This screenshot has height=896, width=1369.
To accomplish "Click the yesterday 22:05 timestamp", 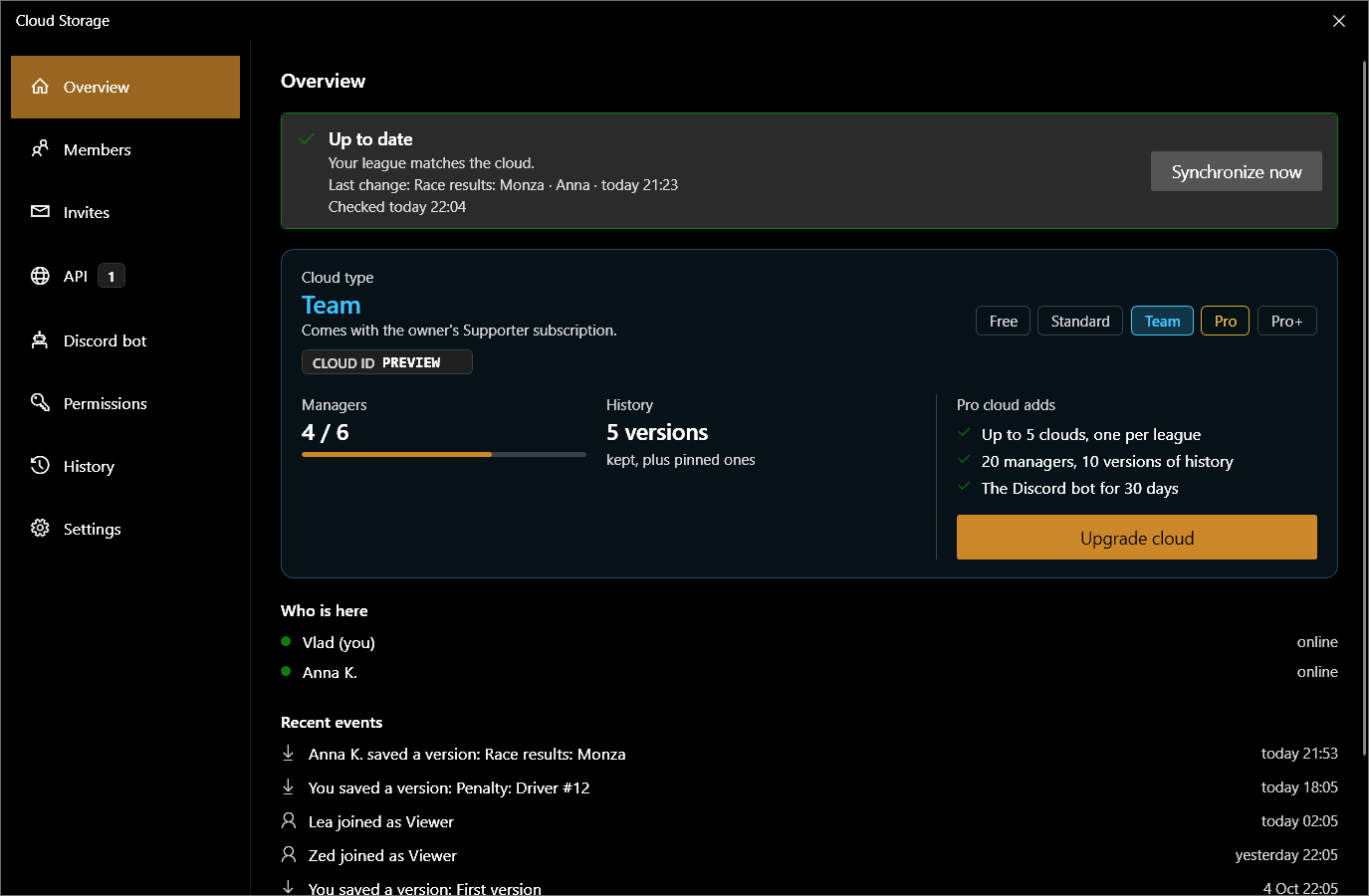I will tap(1286, 855).
